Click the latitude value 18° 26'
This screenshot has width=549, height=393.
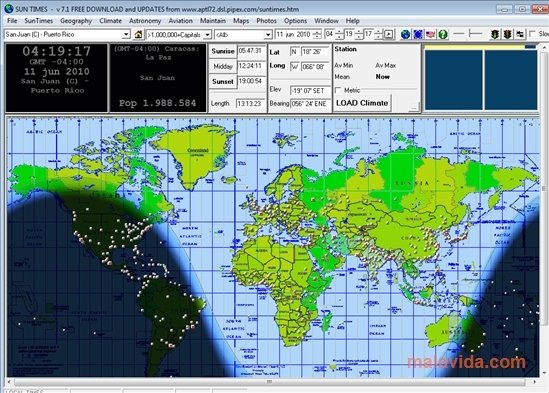point(315,52)
